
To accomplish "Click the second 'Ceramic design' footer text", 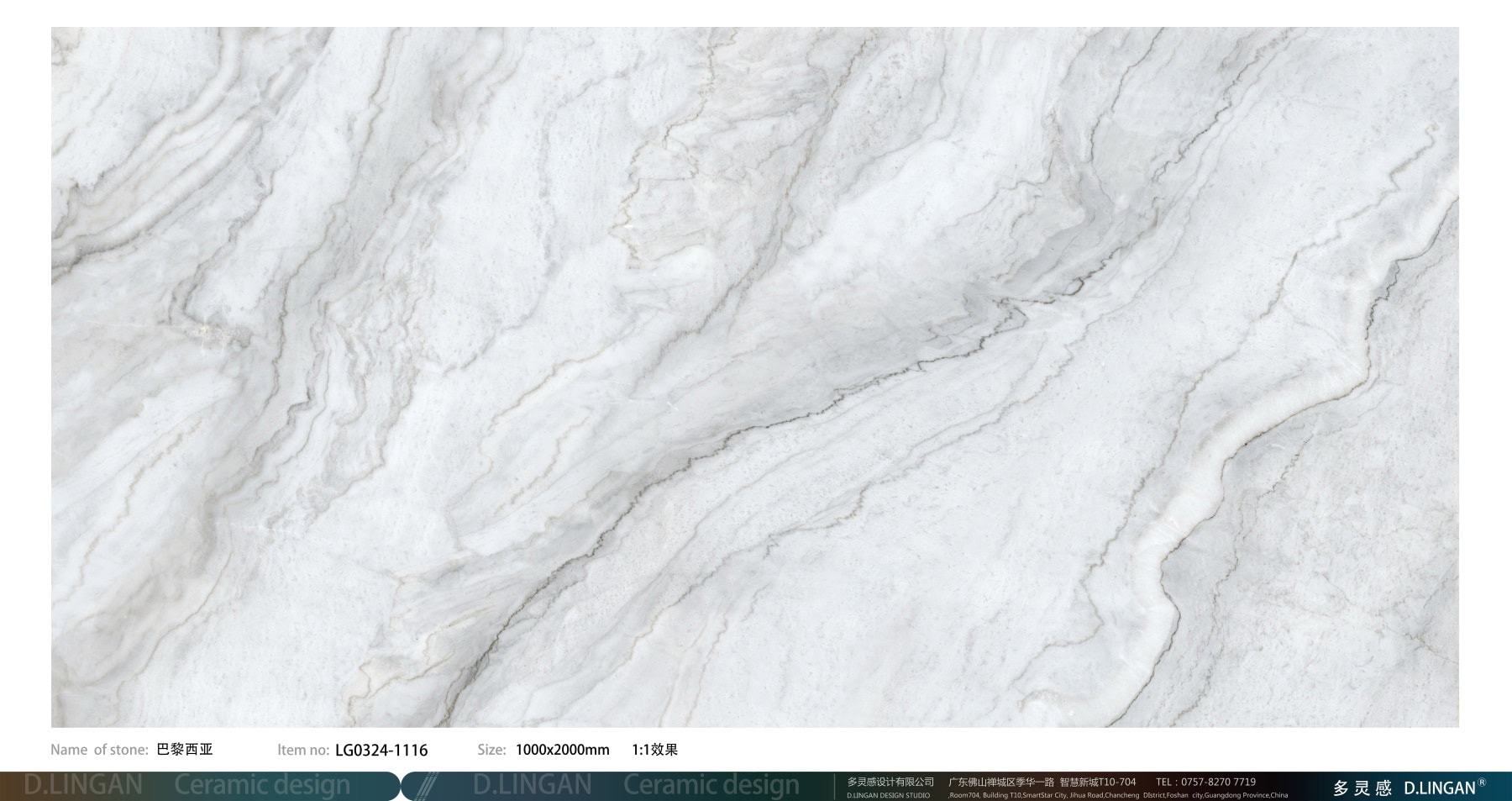I will 711,785.
